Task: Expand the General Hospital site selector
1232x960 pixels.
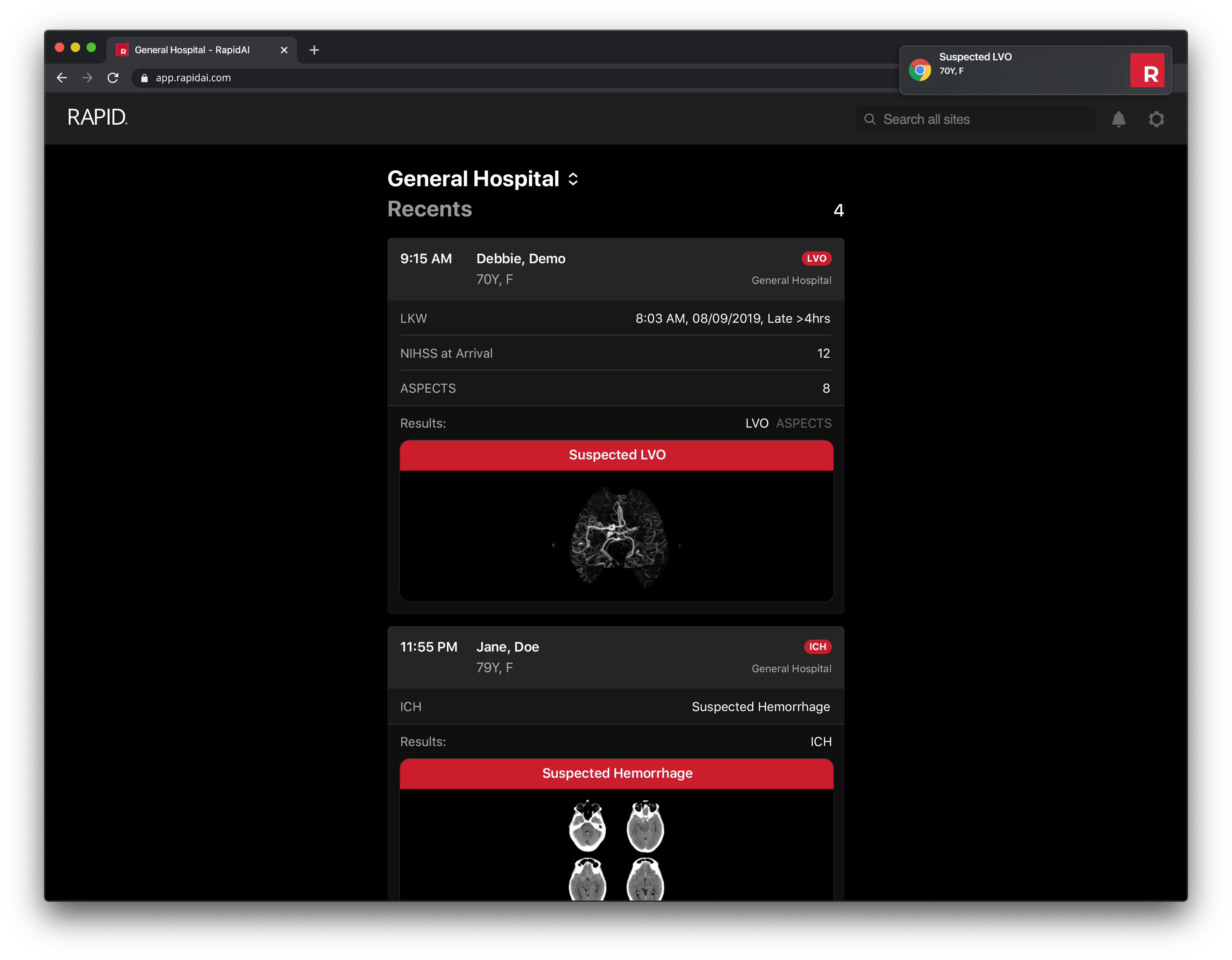Action: (573, 179)
